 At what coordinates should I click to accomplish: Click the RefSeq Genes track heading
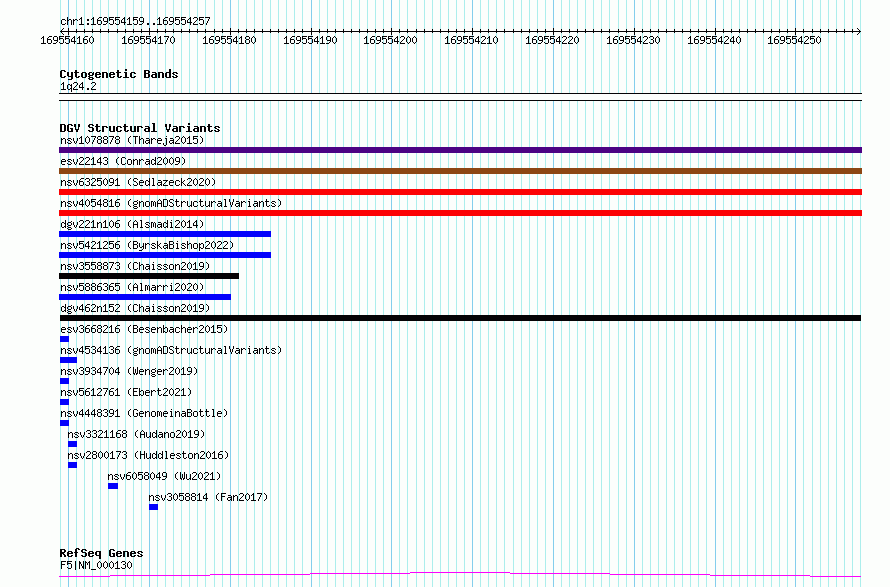(x=101, y=553)
